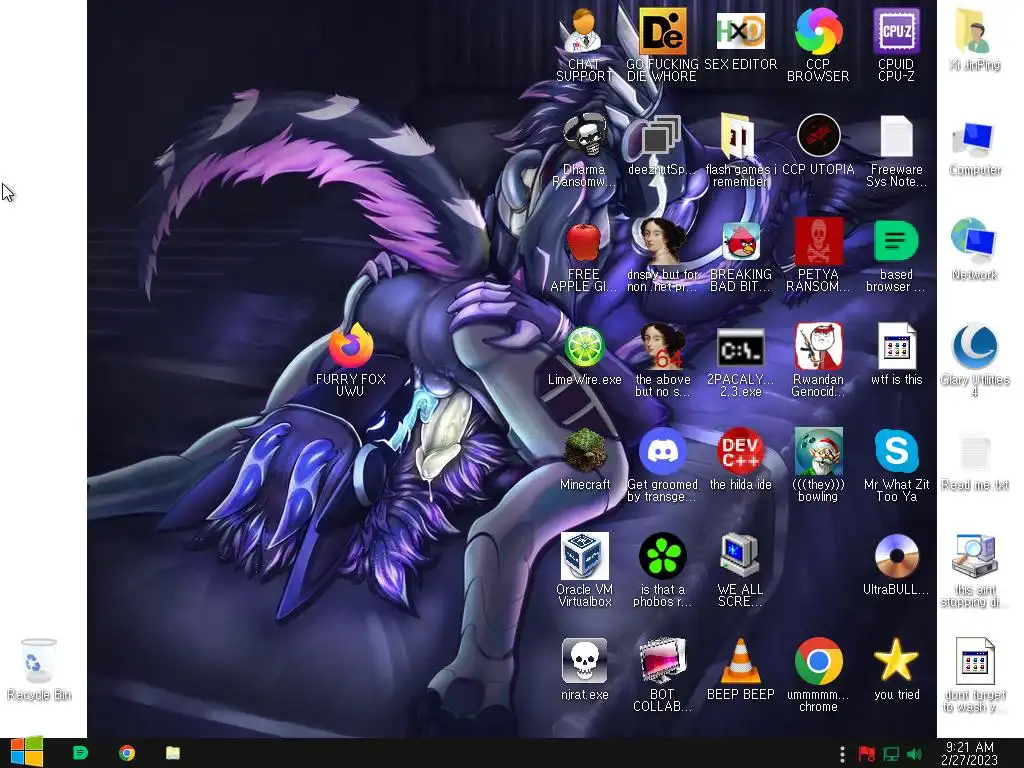
Task: Open the Xi JinPing user folder
Action: coord(974,39)
